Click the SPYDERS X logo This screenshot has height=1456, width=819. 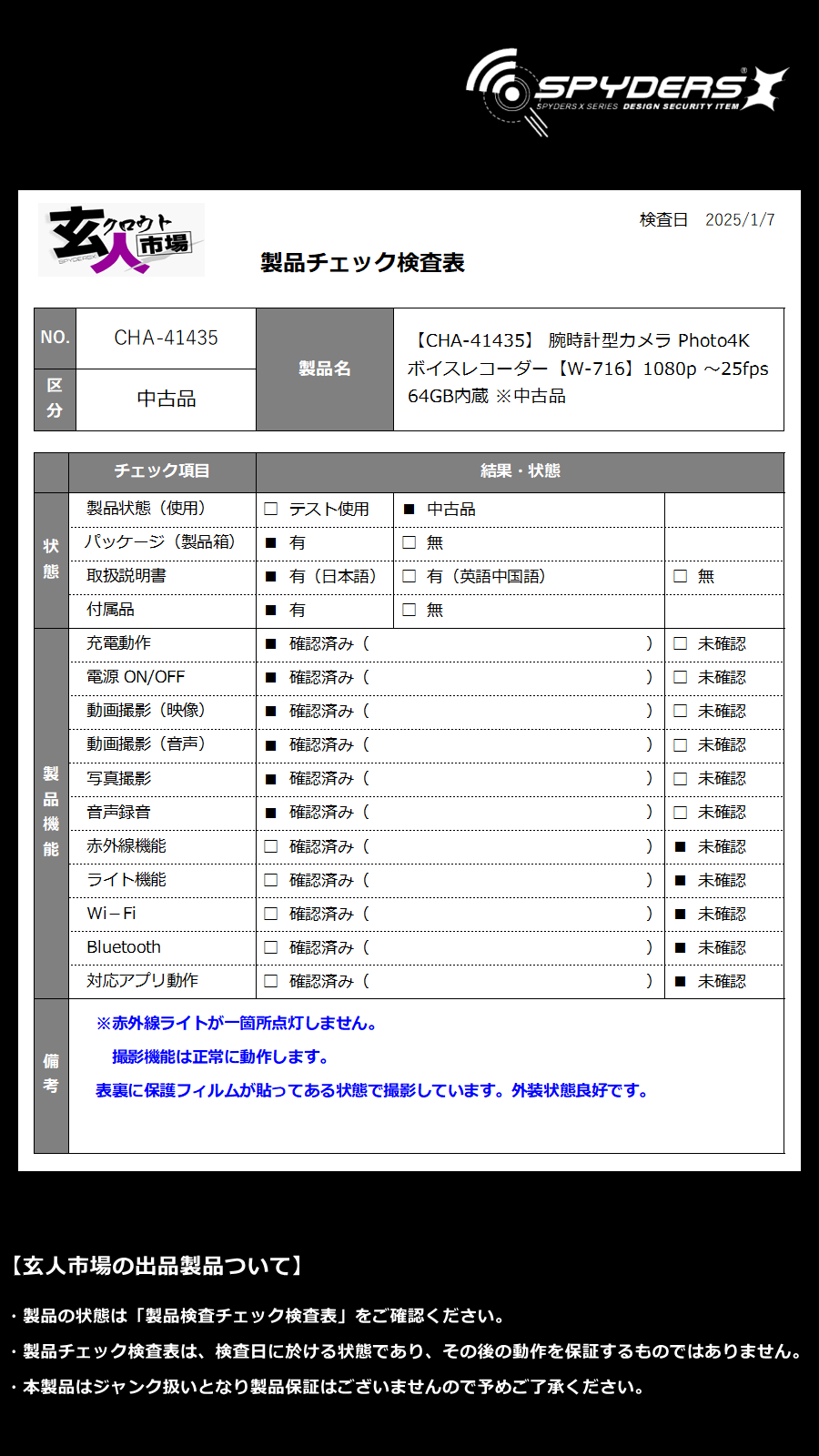click(626, 92)
